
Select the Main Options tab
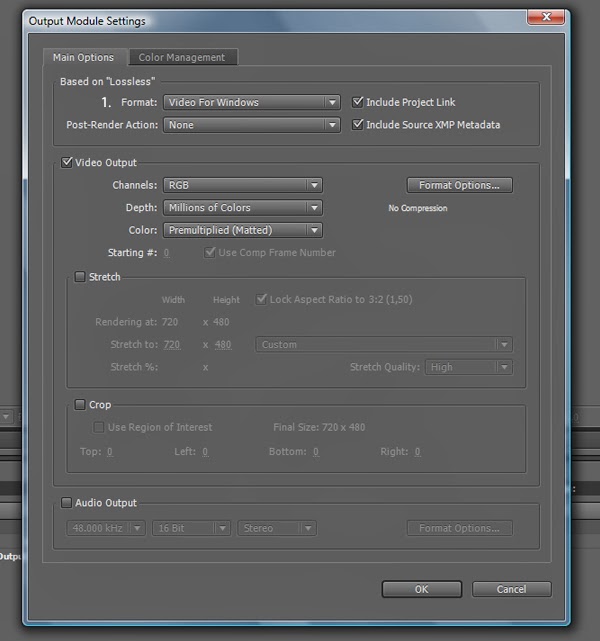click(84, 57)
